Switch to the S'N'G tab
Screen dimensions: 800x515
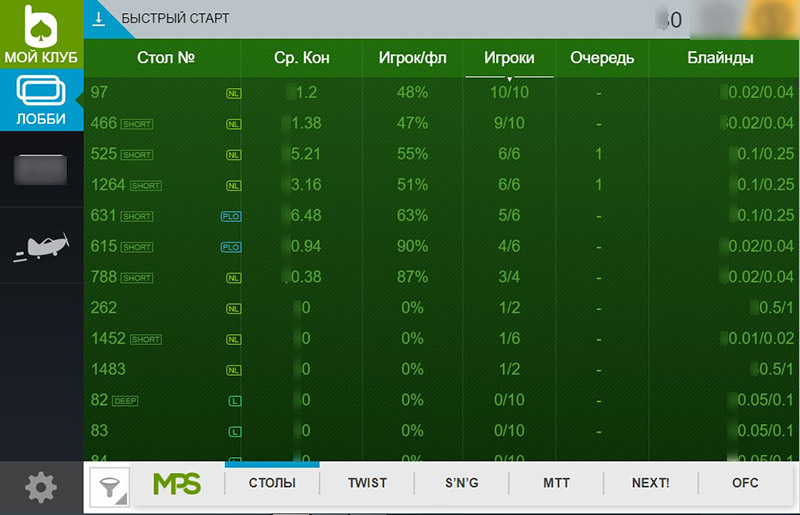[x=461, y=483]
